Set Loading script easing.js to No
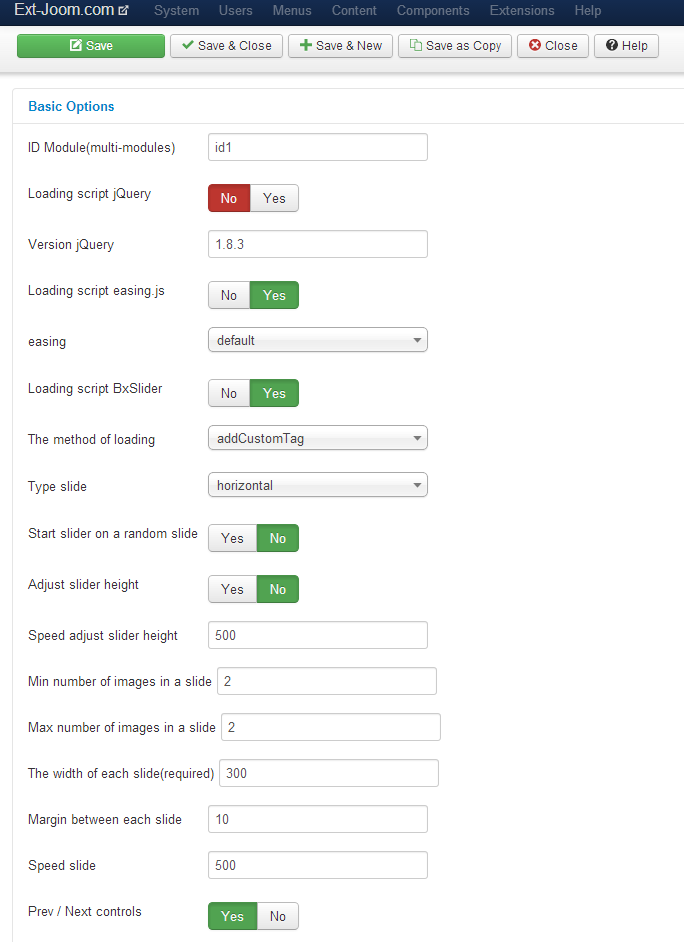Viewport: 684px width, 942px height. (229, 295)
